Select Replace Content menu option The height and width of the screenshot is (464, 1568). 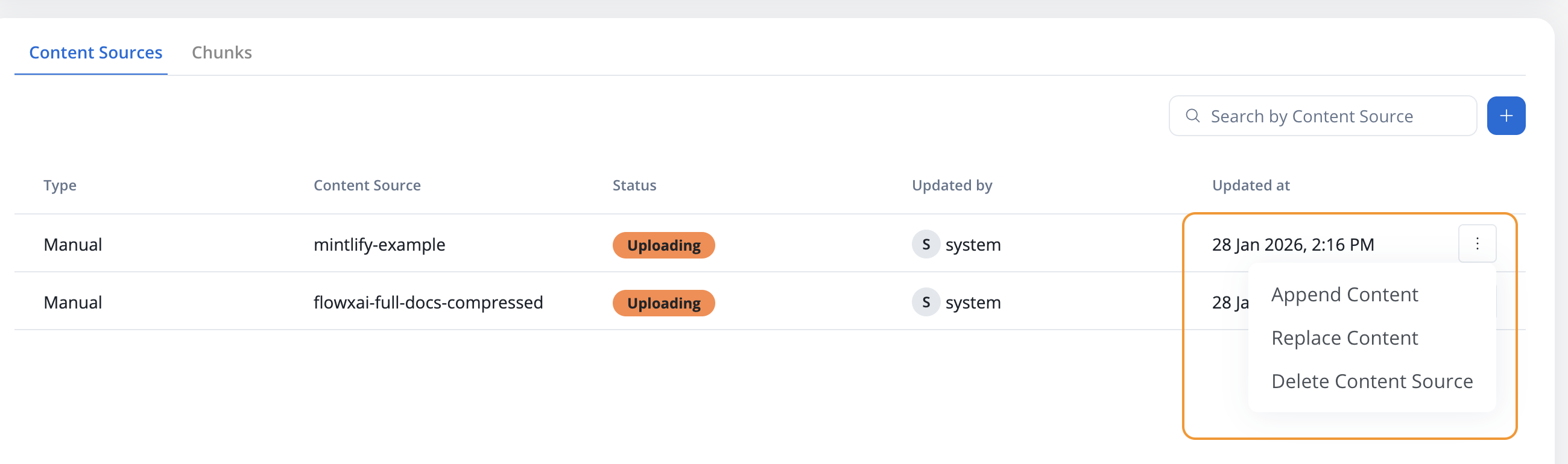pyautogui.click(x=1344, y=337)
